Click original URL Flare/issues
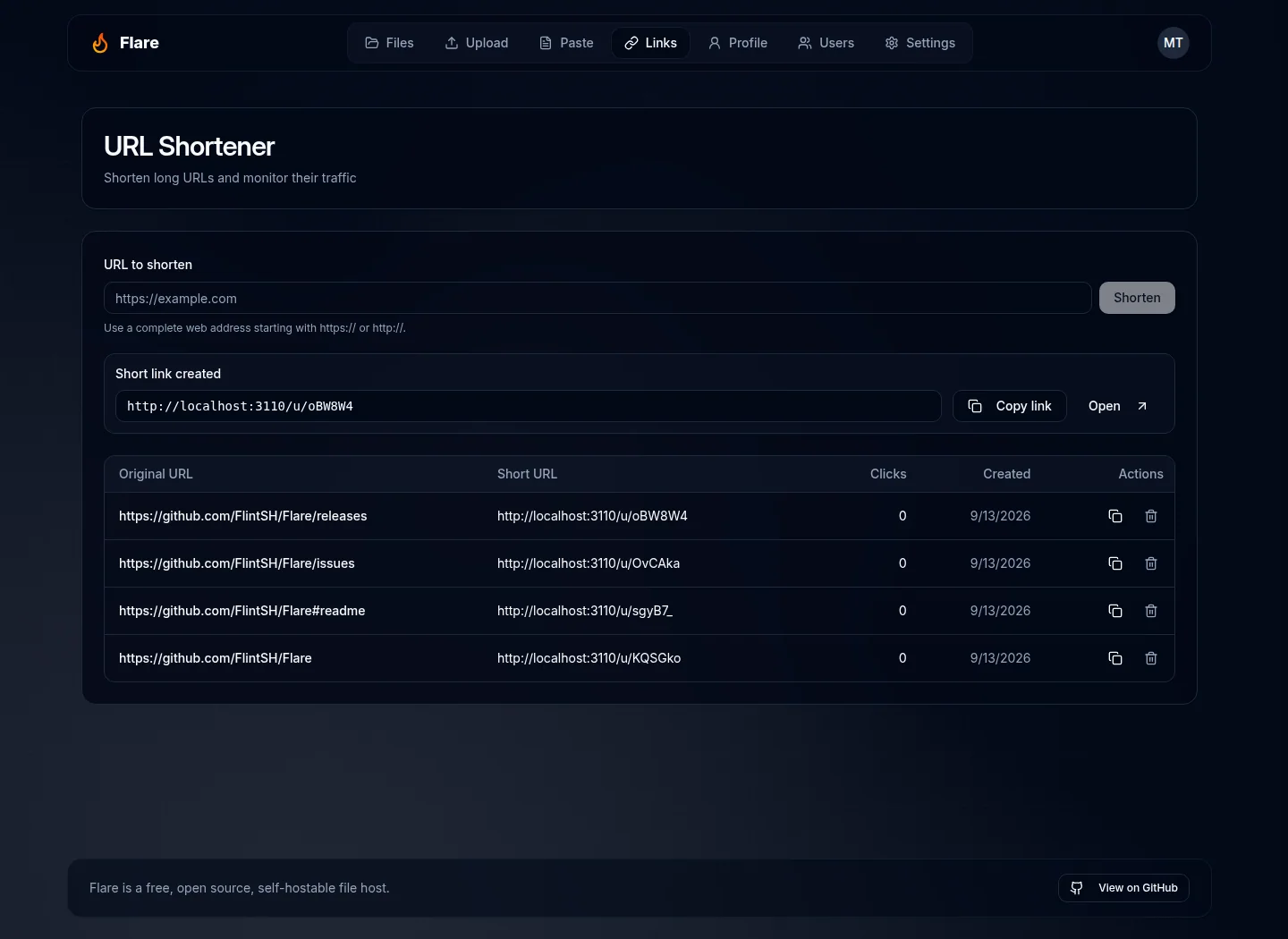The width and height of the screenshot is (1288, 939). 237,563
